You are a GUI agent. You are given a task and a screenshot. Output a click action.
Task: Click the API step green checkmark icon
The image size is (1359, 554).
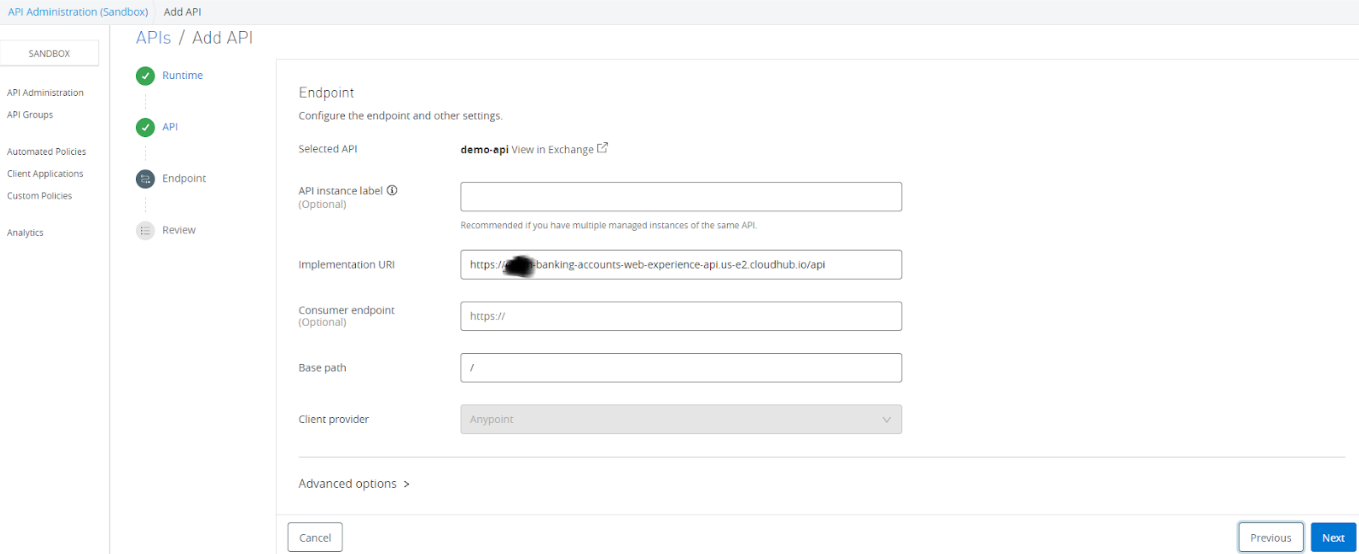click(145, 127)
